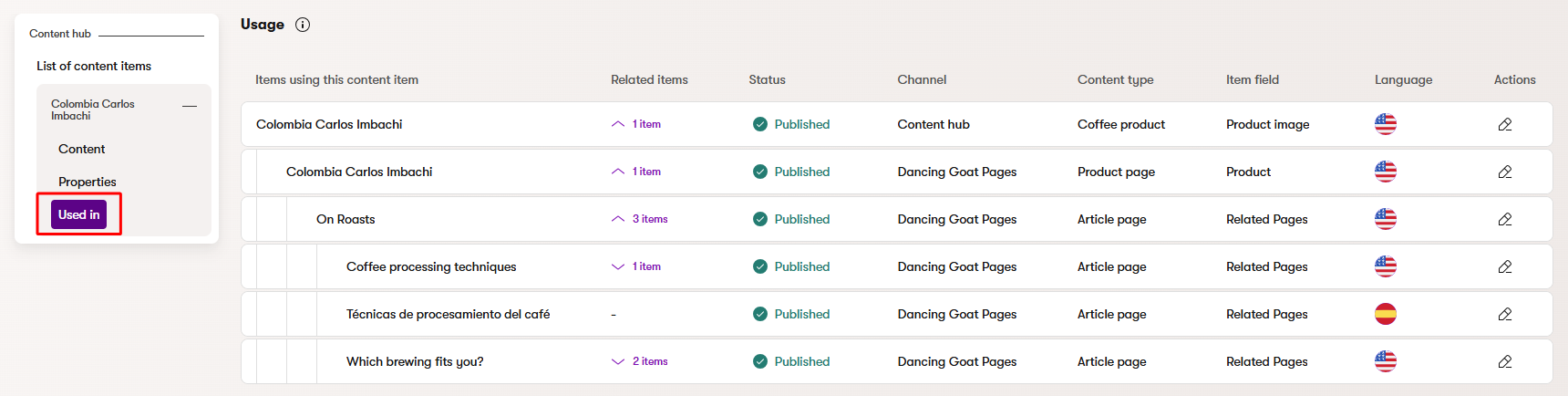1568x396 pixels.
Task: Click edit icon for Product page row
Action: [1504, 172]
